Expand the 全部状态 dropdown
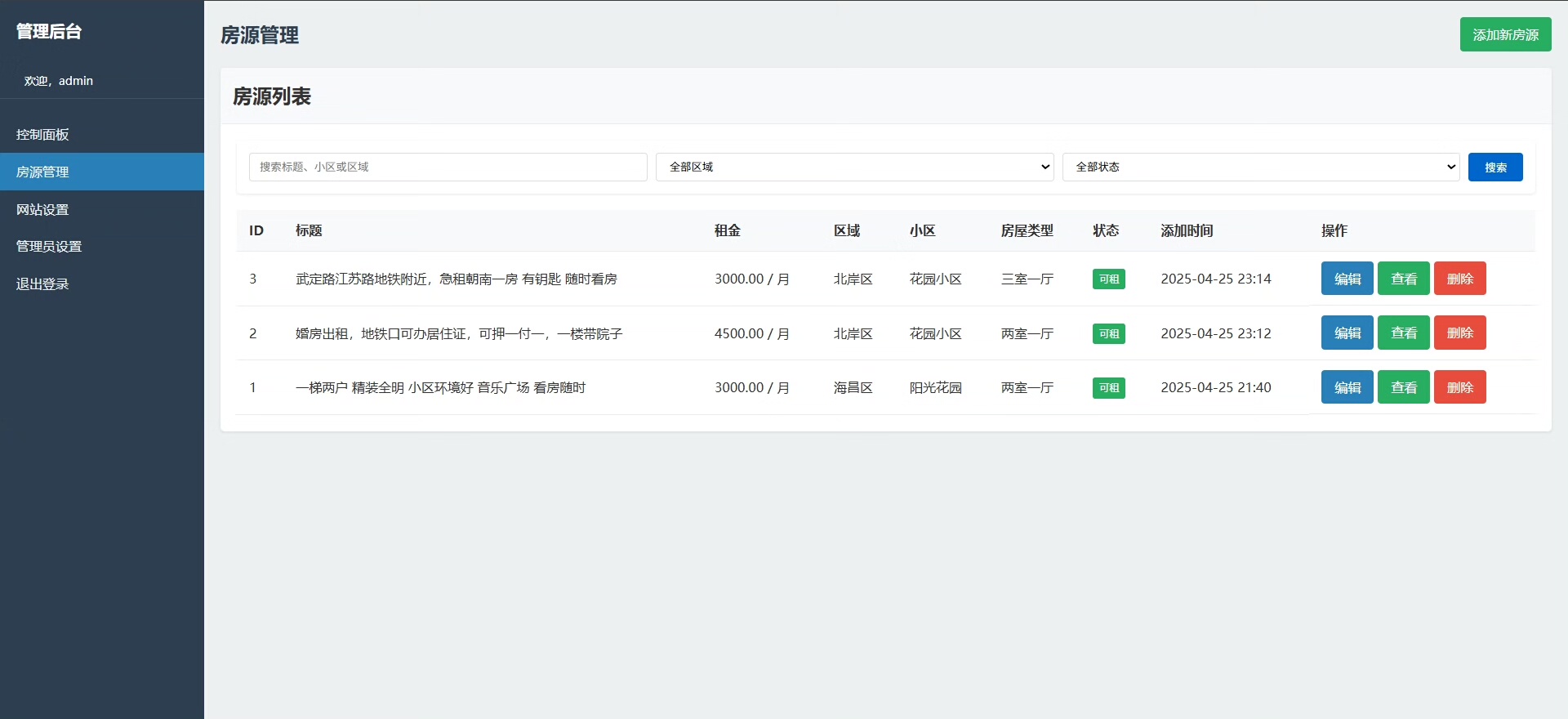The width and height of the screenshot is (1568, 719). [1260, 167]
